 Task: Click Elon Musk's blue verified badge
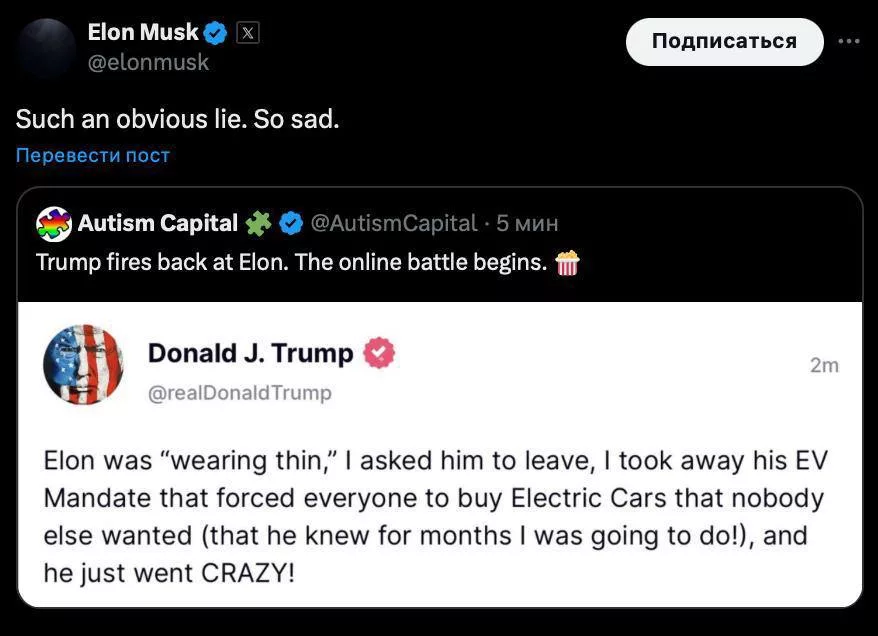[216, 31]
